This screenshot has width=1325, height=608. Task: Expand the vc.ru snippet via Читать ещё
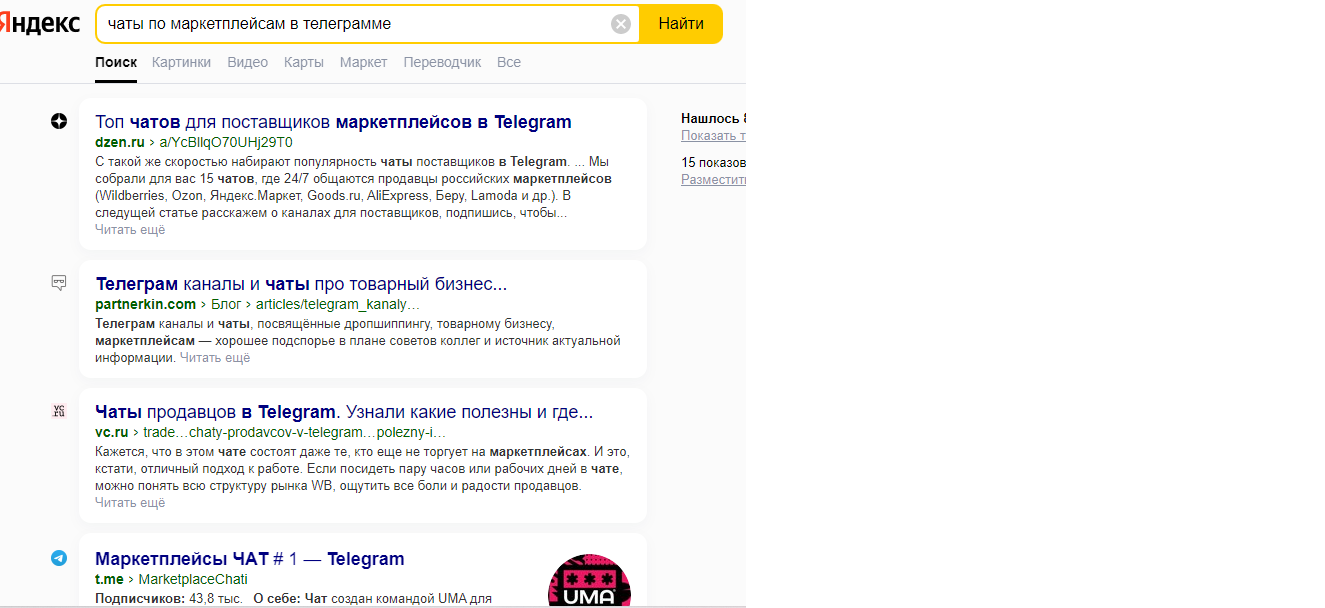[x=130, y=503]
